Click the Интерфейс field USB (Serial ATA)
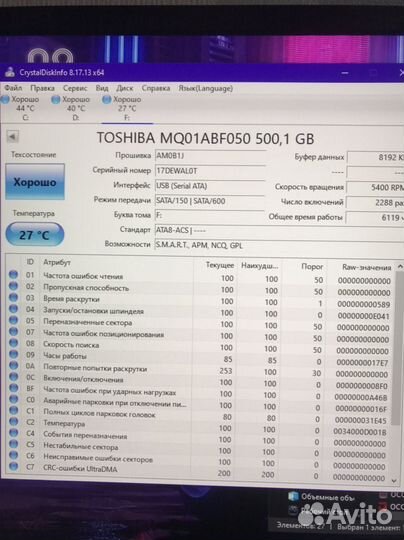404x540 pixels. 210,186
